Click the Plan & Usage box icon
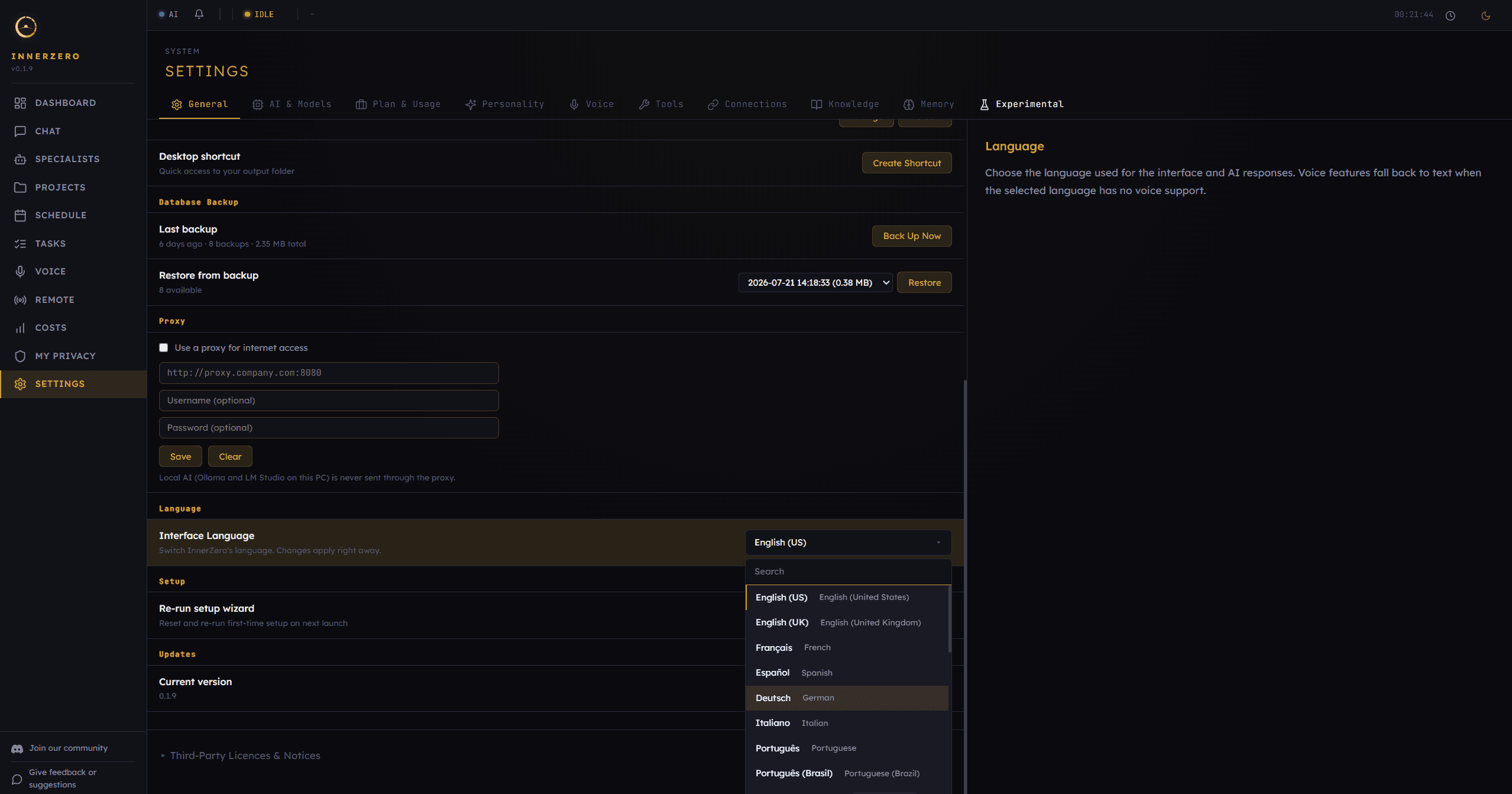The width and height of the screenshot is (1512, 794). click(361, 105)
